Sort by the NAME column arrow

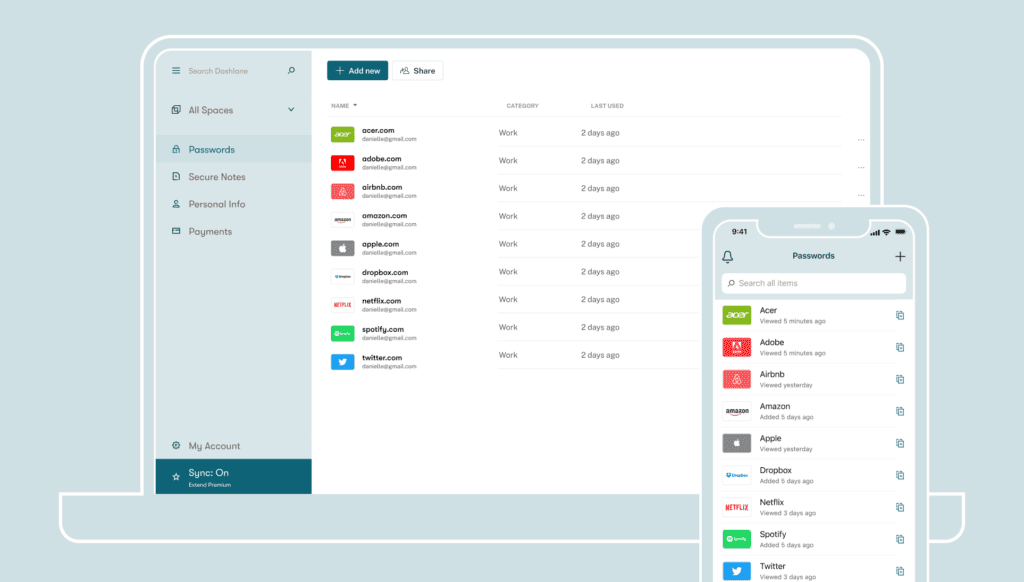pyautogui.click(x=355, y=105)
